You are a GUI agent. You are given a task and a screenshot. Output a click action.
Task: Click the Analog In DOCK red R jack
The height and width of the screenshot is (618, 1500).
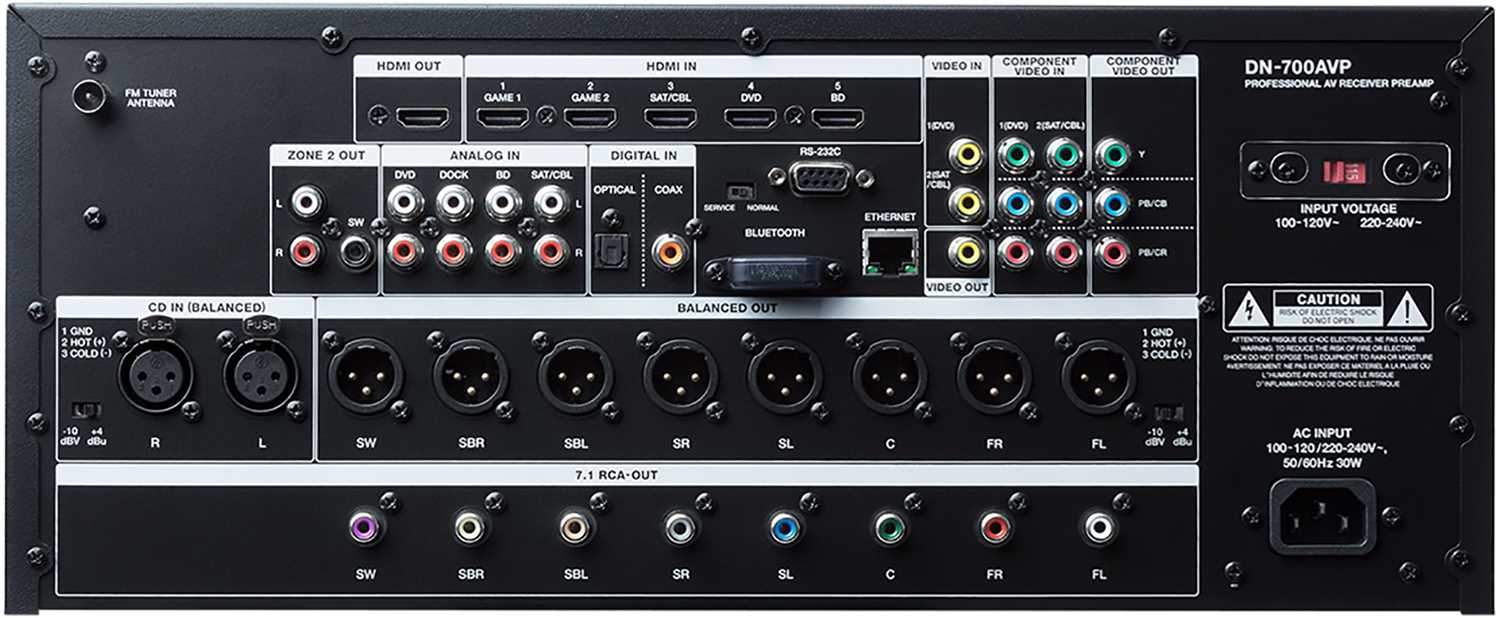point(453,251)
